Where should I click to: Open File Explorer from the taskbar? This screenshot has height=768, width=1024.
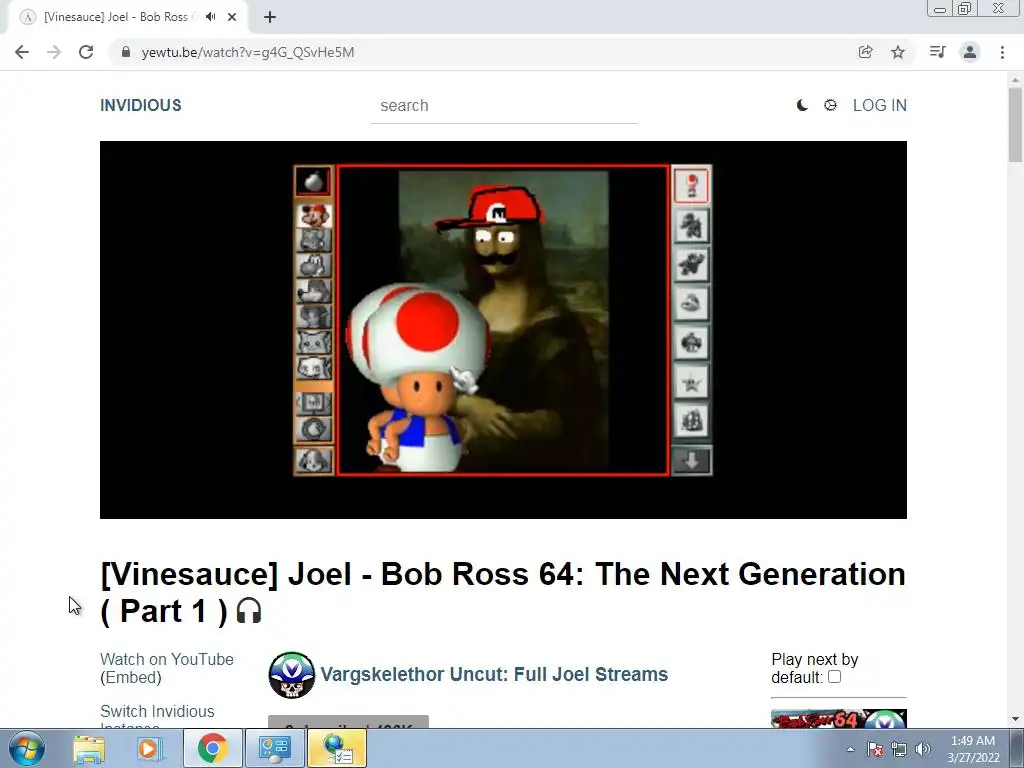(89, 748)
